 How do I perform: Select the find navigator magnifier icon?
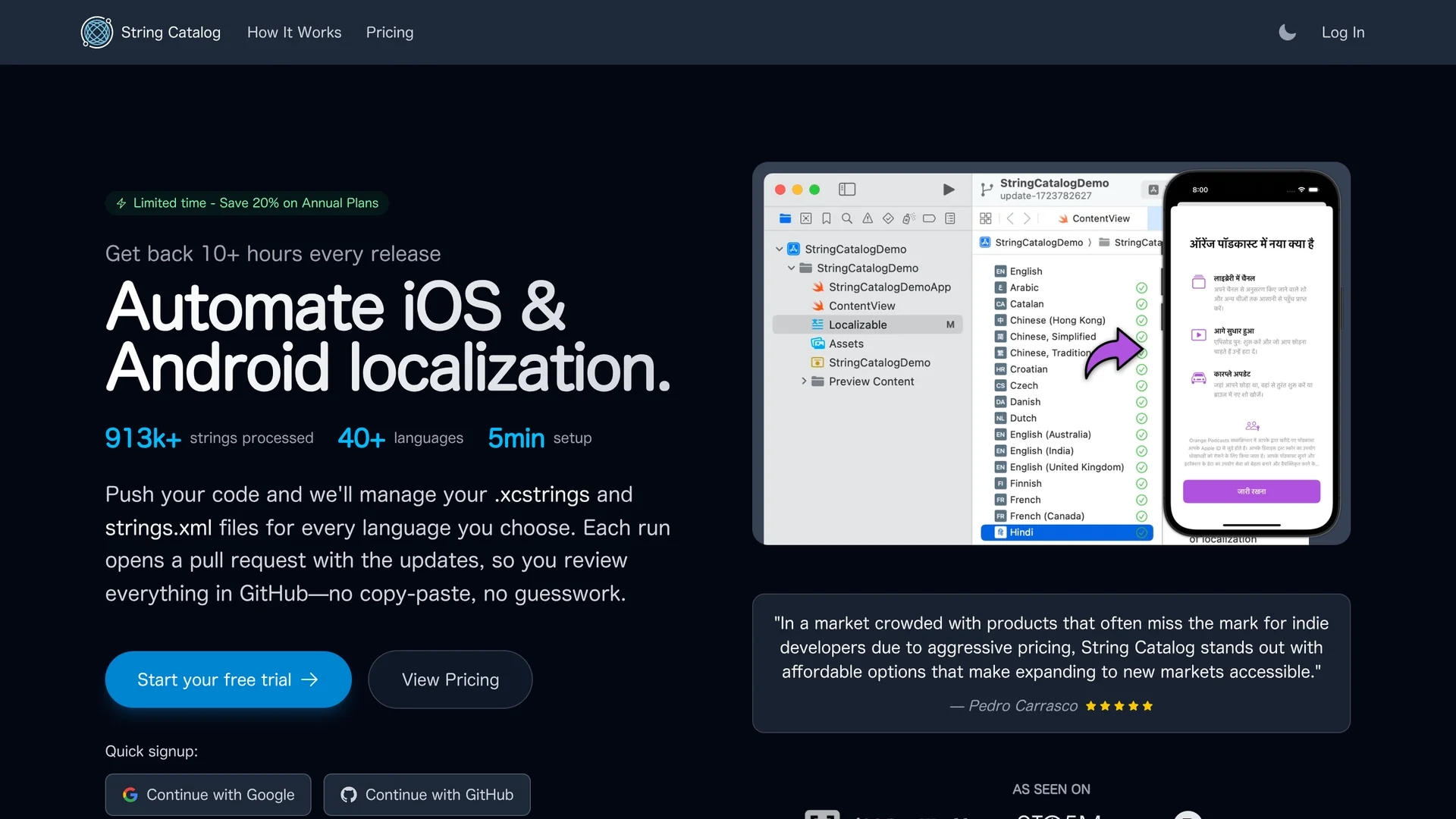click(x=847, y=218)
